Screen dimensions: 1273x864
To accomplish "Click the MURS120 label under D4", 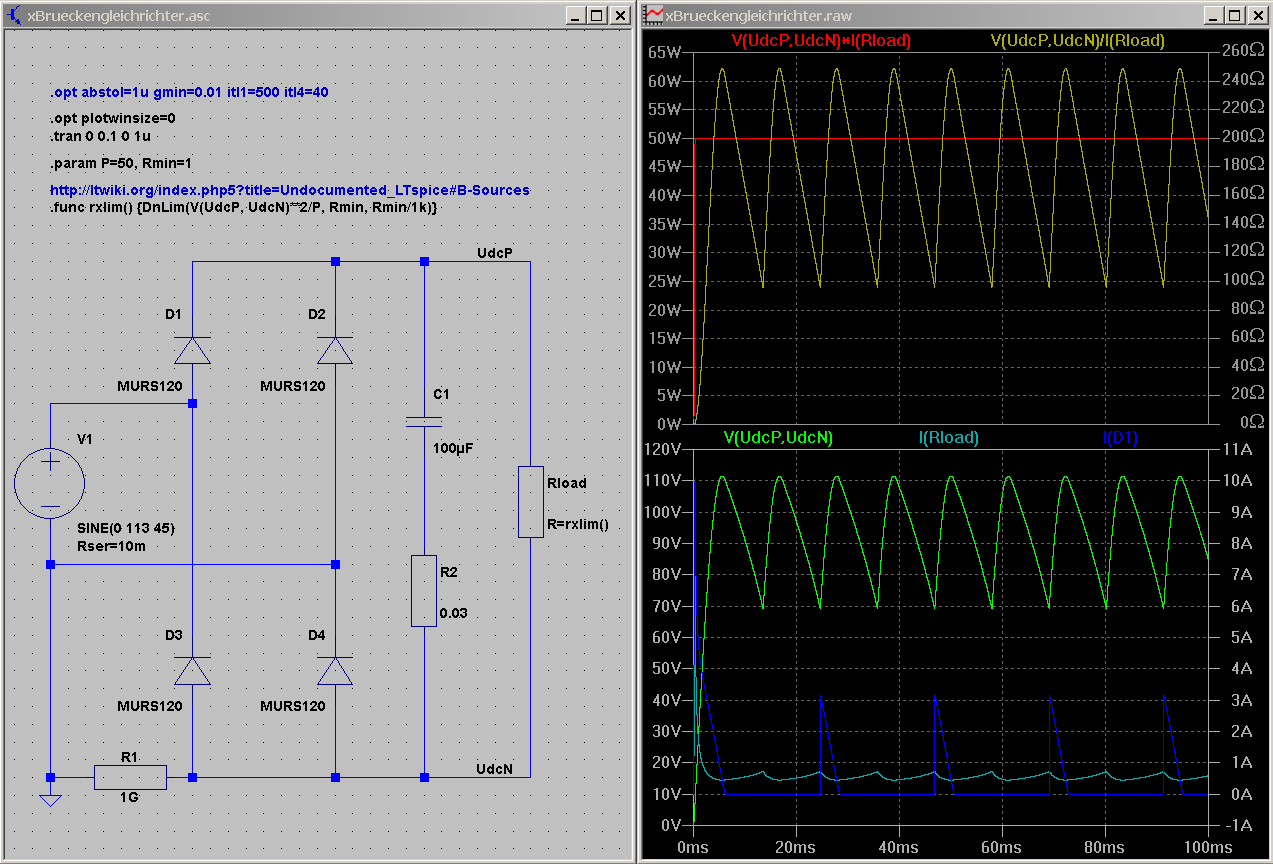I will pyautogui.click(x=293, y=706).
